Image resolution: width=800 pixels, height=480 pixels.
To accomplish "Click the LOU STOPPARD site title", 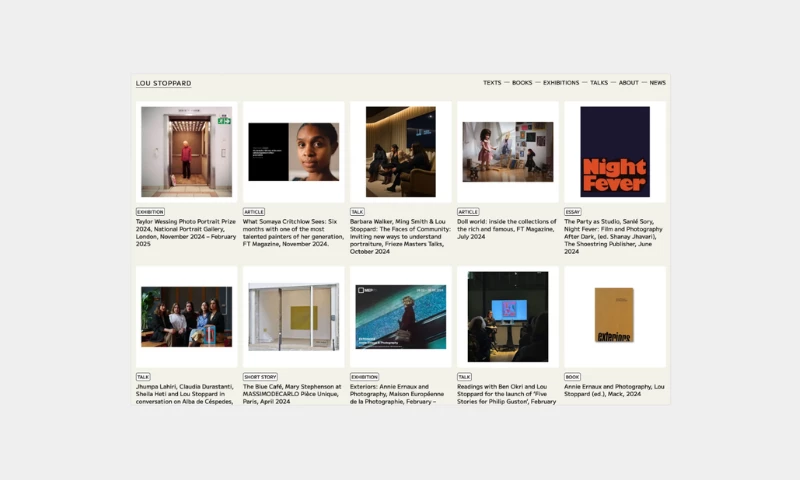I will (163, 83).
